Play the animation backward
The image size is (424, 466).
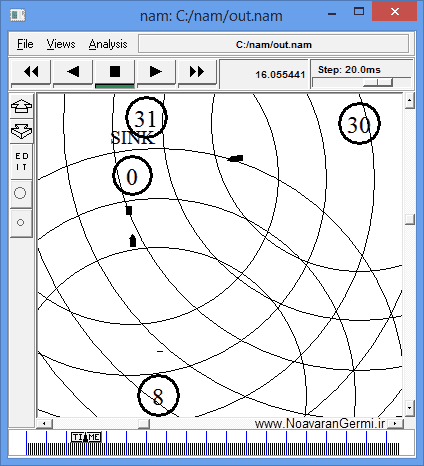pos(73,72)
